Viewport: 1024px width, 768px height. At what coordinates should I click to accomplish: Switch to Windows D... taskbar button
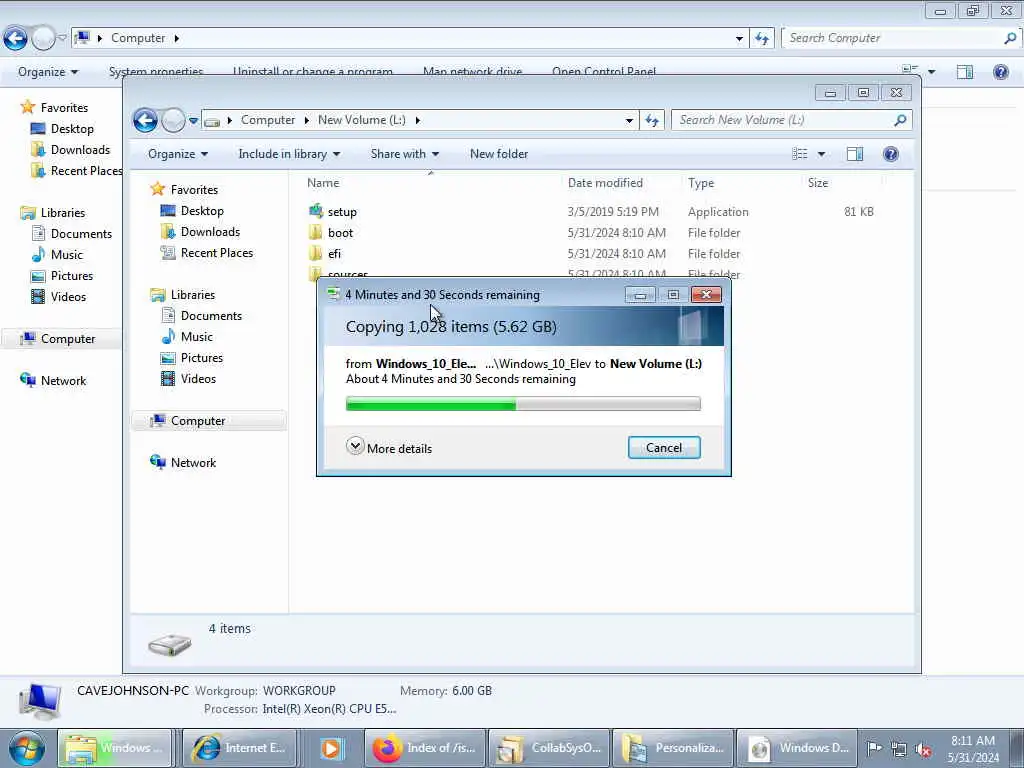tap(797, 748)
